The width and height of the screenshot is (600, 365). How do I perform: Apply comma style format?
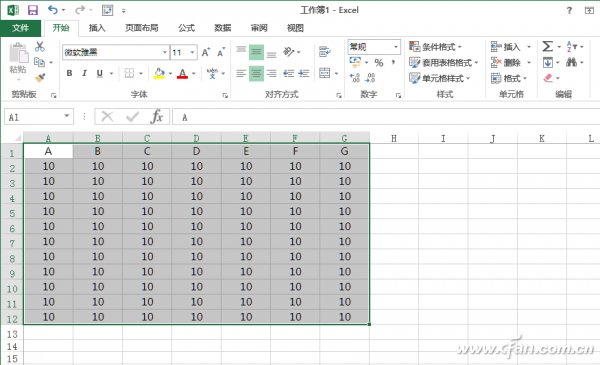(393, 62)
